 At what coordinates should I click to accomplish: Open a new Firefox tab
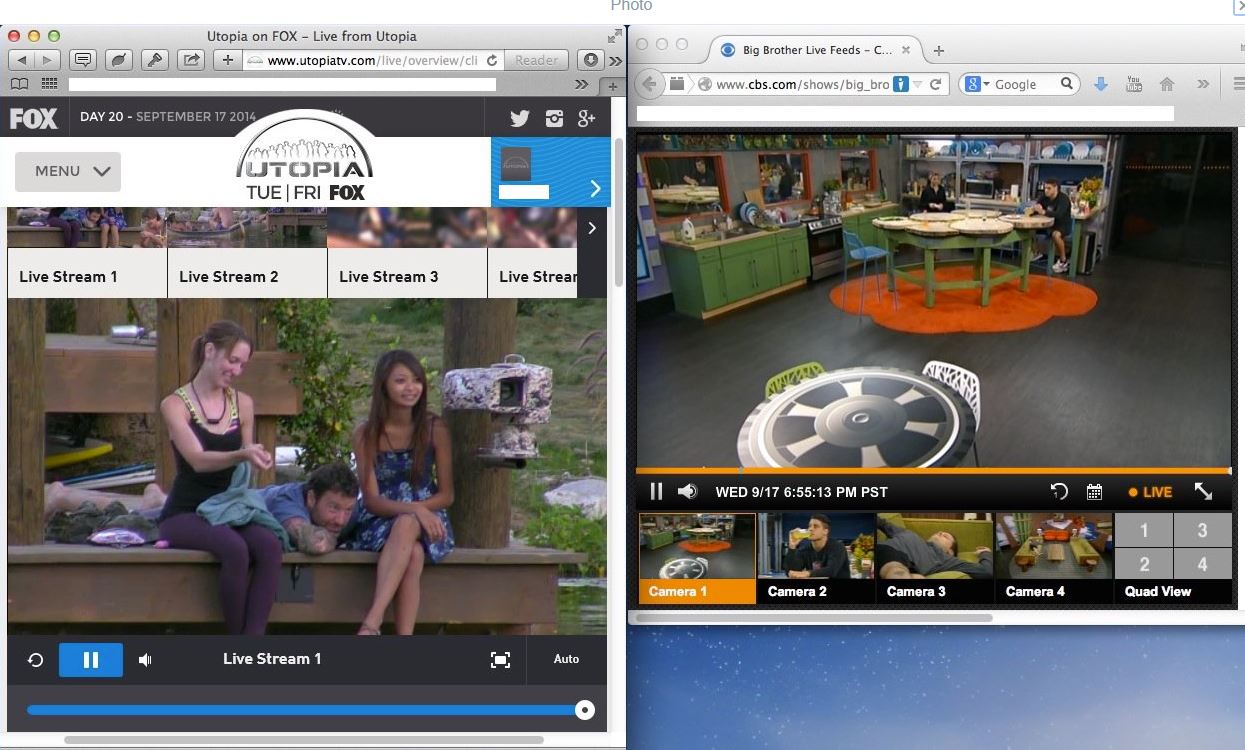pyautogui.click(x=938, y=50)
